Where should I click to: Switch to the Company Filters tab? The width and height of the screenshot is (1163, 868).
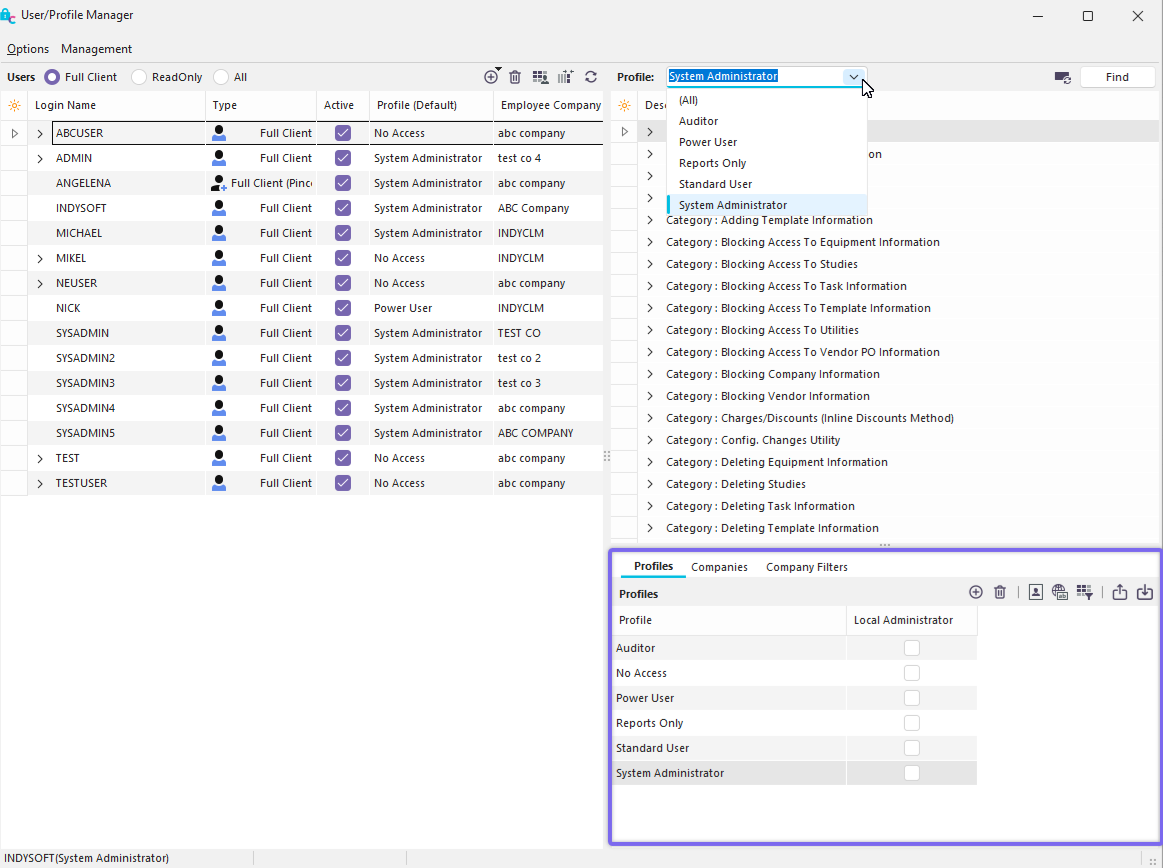(806, 567)
